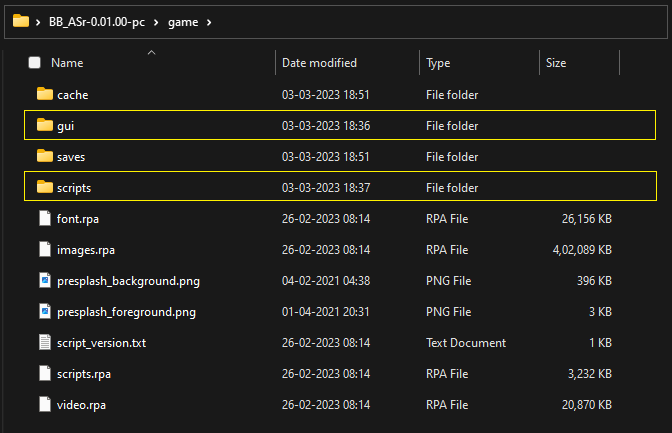Image resolution: width=672 pixels, height=433 pixels.
Task: Select the font.rpa file icon
Action: (x=44, y=219)
